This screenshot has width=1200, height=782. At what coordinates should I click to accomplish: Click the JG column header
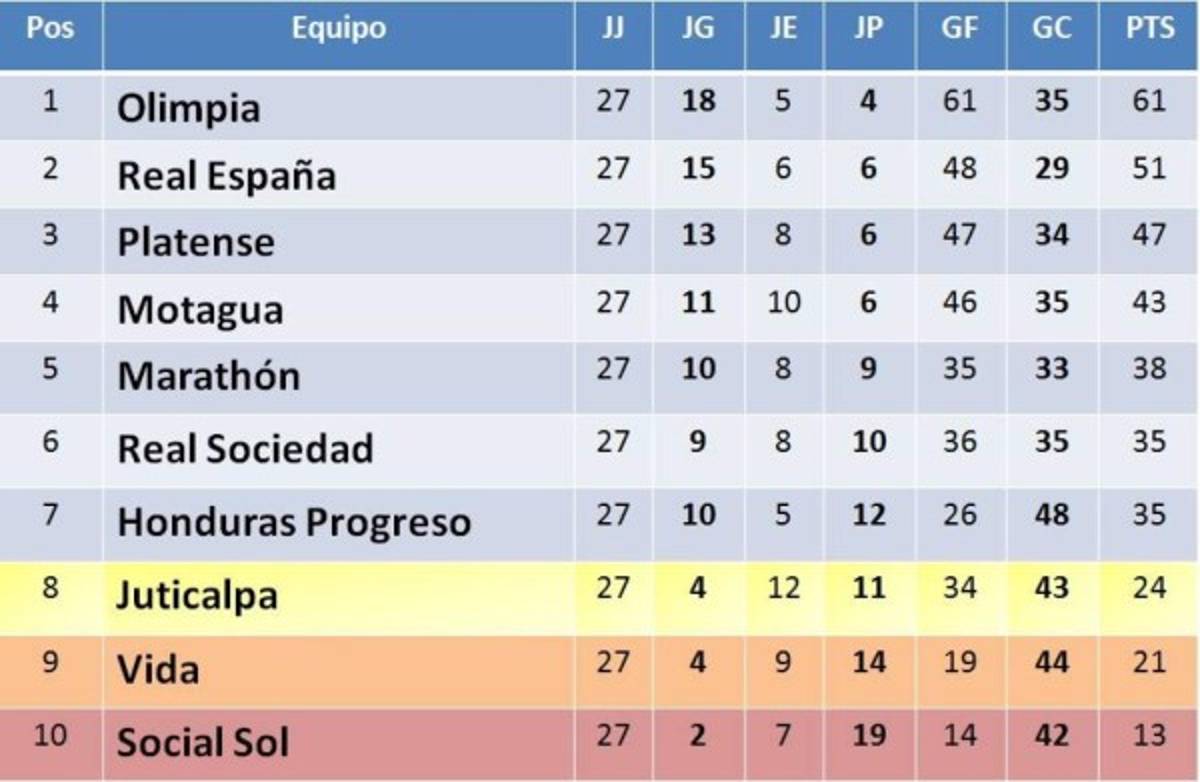pyautogui.click(x=698, y=29)
